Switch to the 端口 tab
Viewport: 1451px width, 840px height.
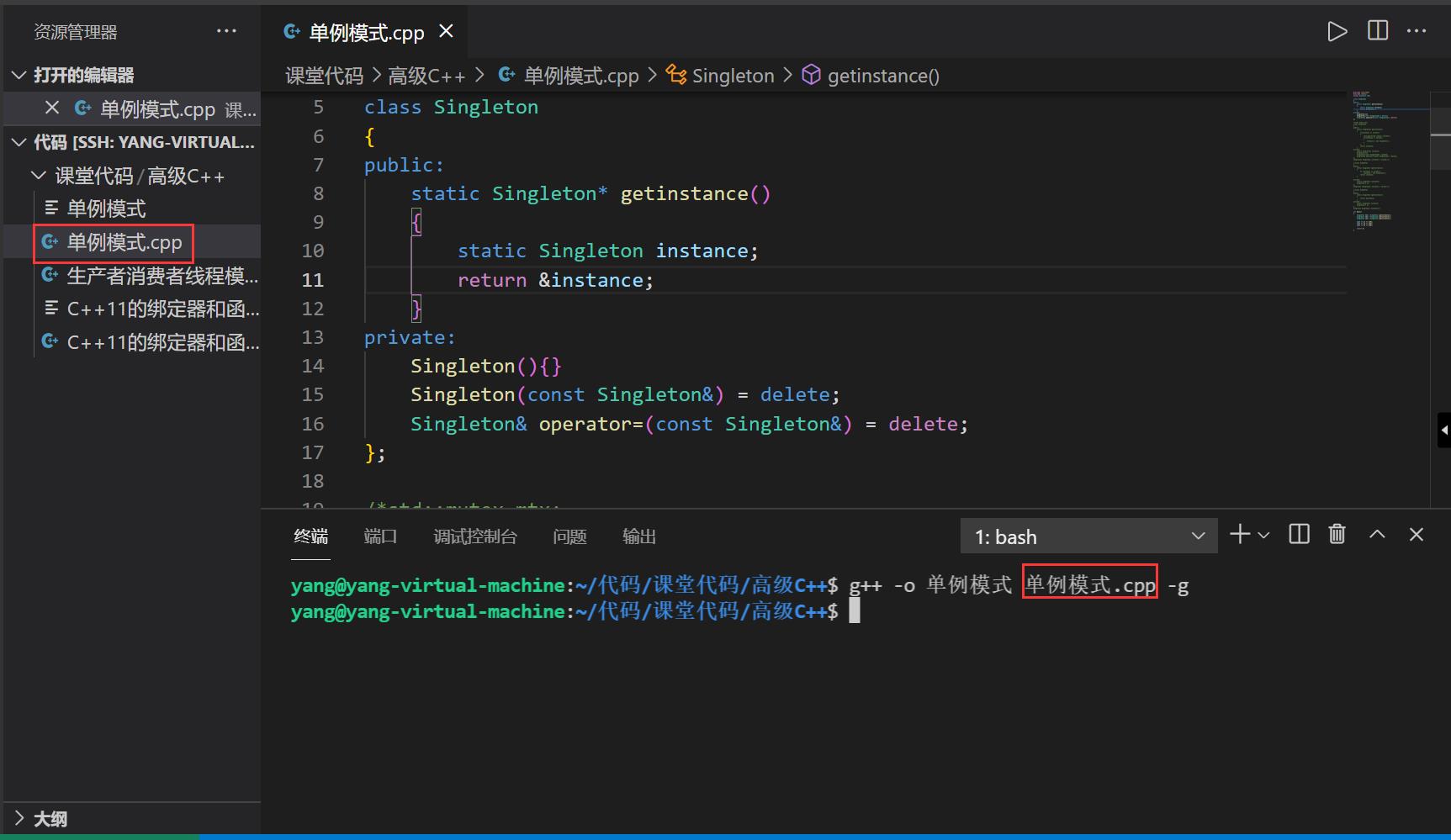pos(380,536)
